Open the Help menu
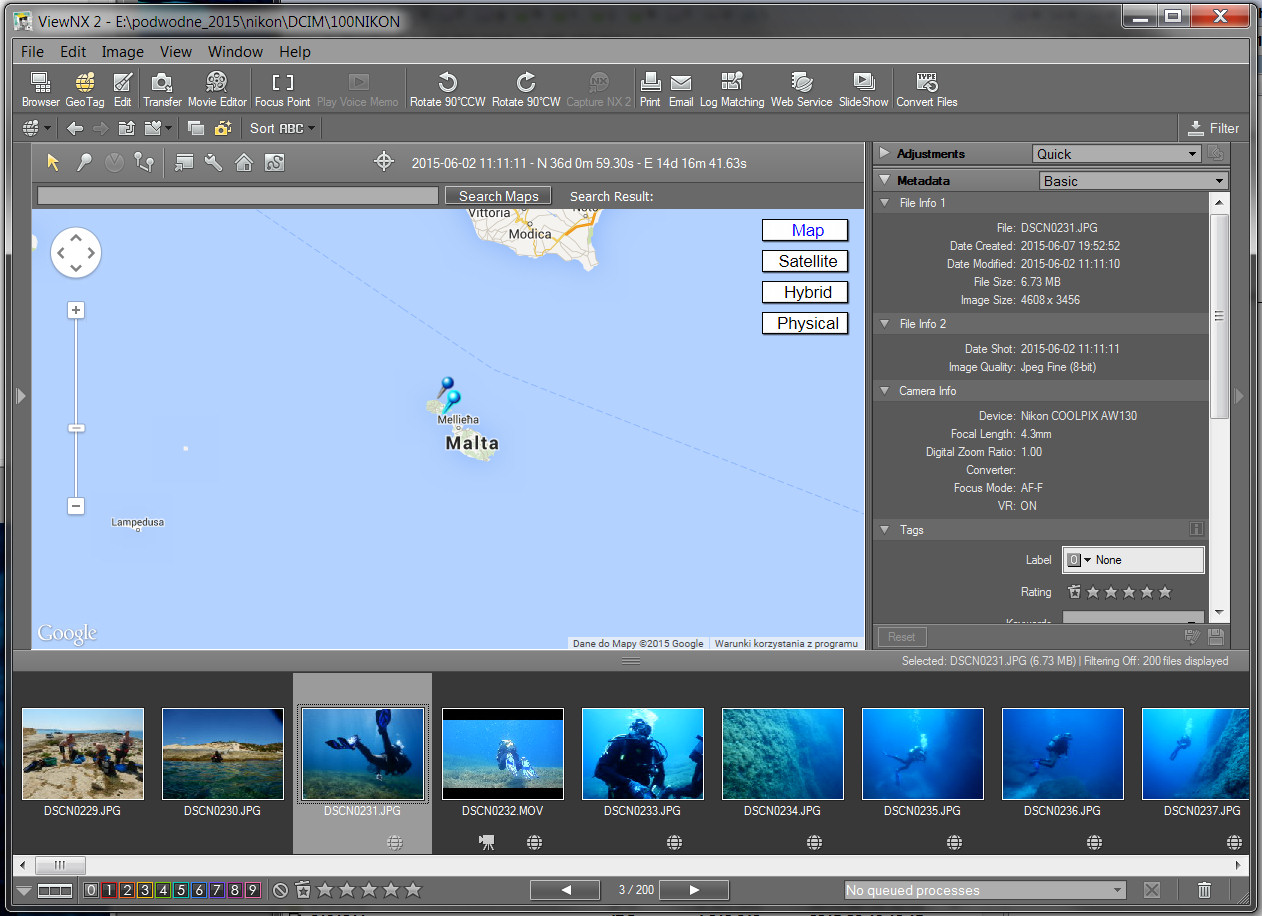The width and height of the screenshot is (1262, 916). pyautogui.click(x=295, y=52)
